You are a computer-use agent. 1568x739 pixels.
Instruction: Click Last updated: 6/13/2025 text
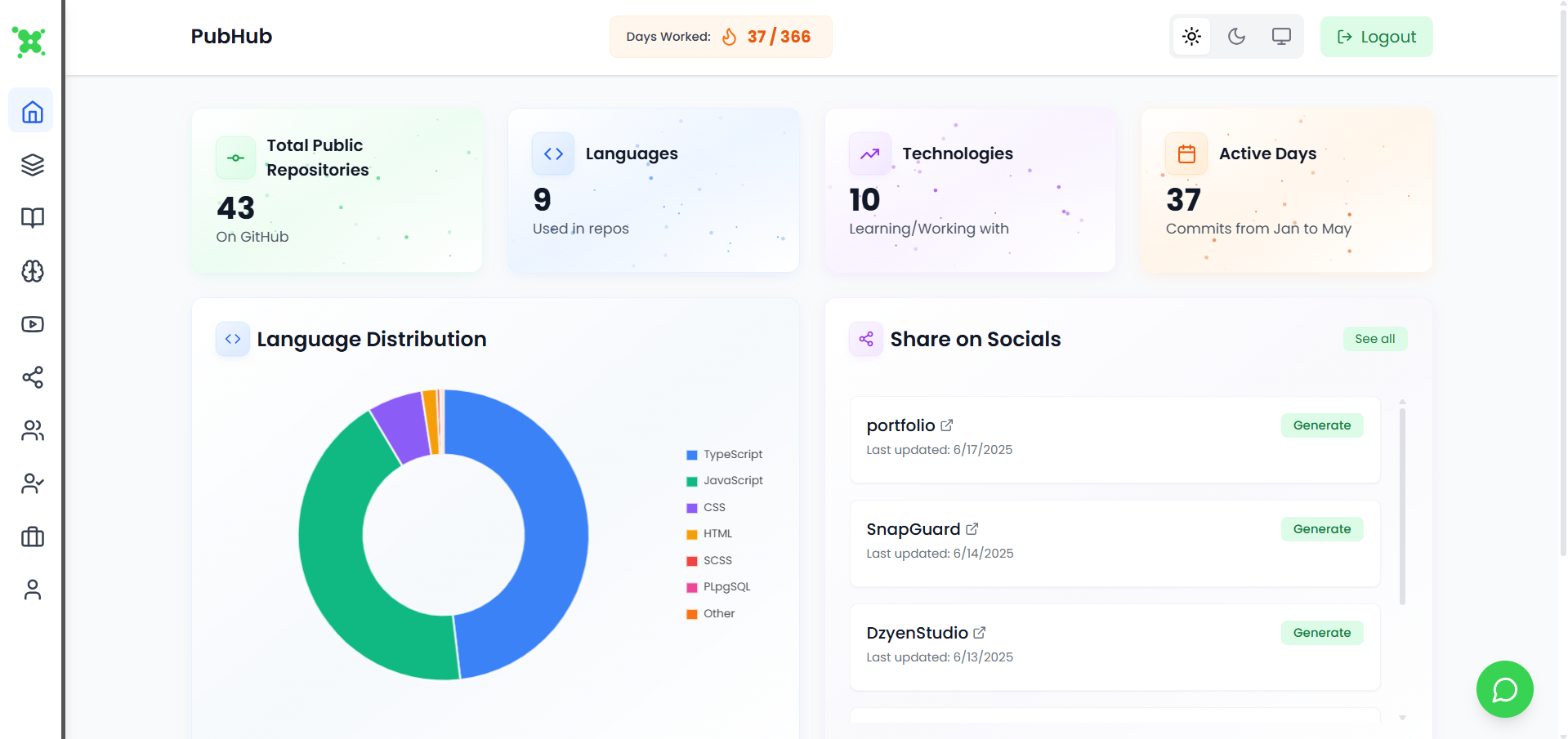point(940,657)
